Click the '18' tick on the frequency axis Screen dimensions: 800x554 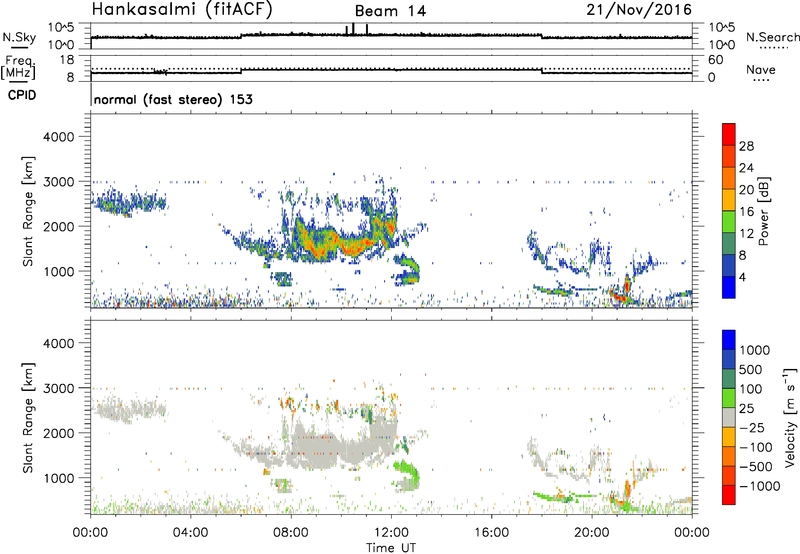(67, 59)
